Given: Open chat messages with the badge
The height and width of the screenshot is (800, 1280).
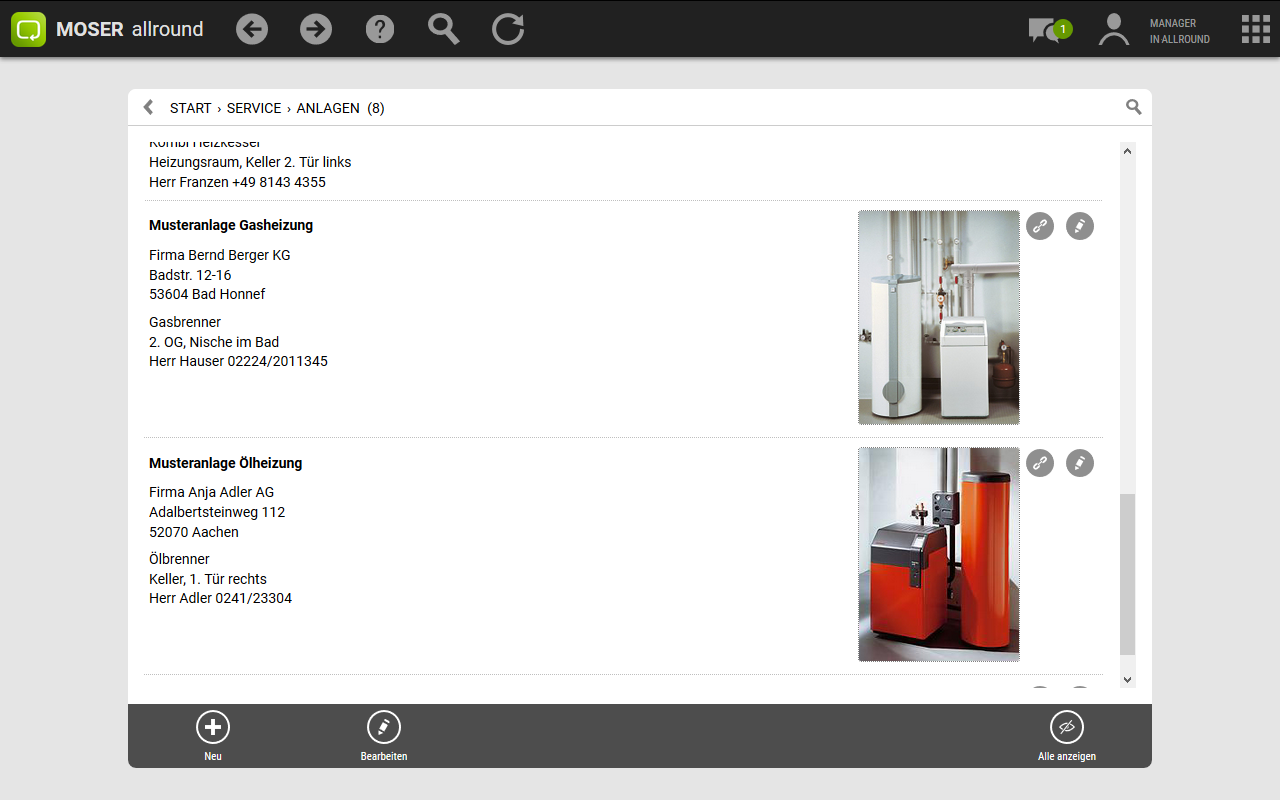Looking at the screenshot, I should click(x=1049, y=30).
